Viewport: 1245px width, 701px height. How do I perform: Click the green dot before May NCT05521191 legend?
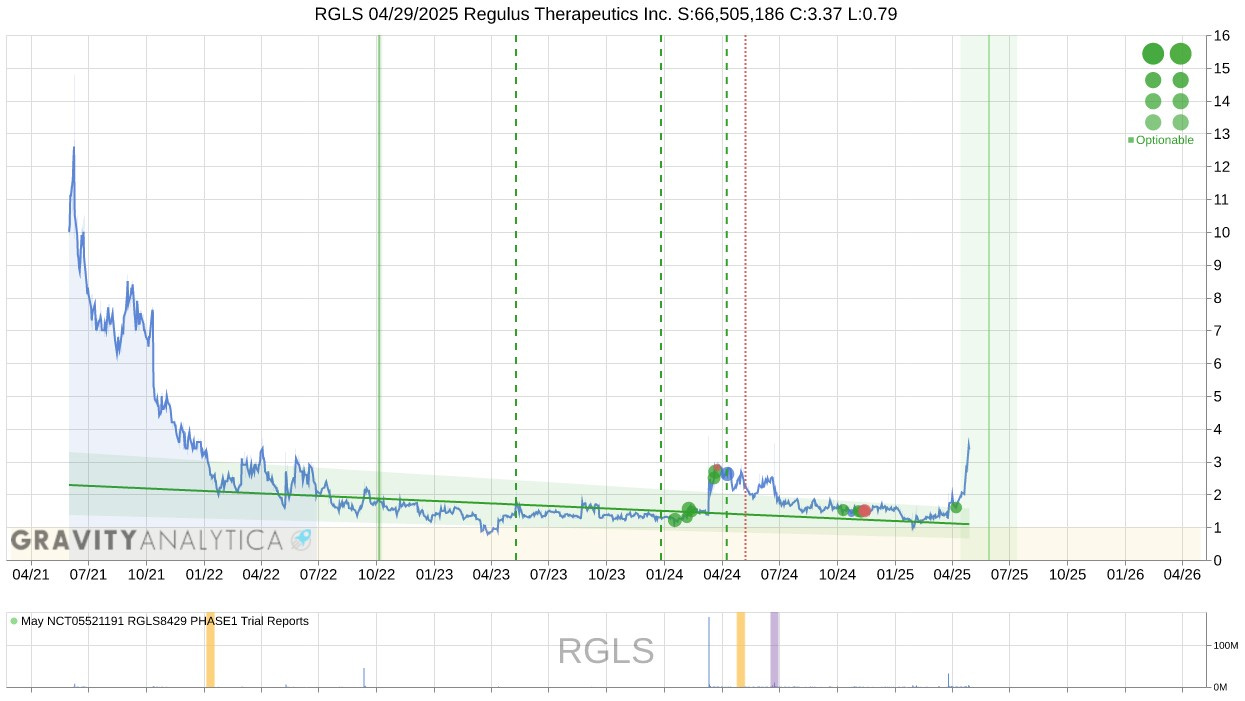pos(14,621)
